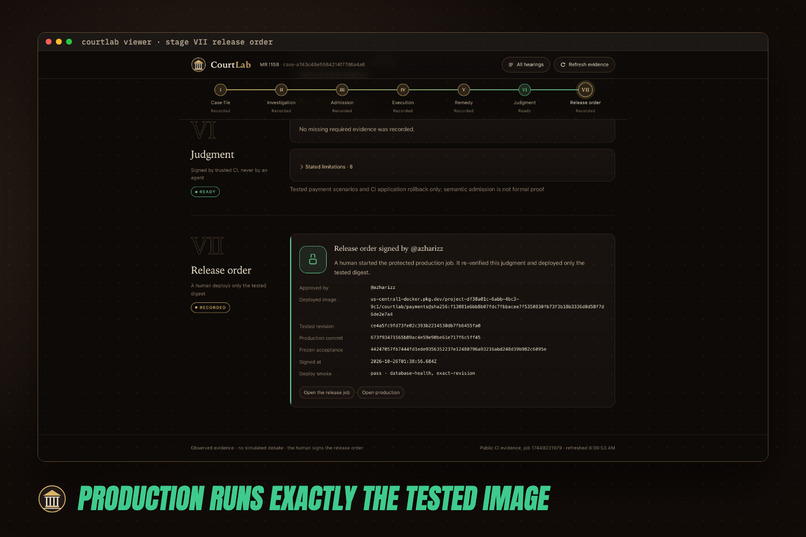Click the CourtLab courthouse logo icon
The width and height of the screenshot is (806, 537).
[198, 65]
